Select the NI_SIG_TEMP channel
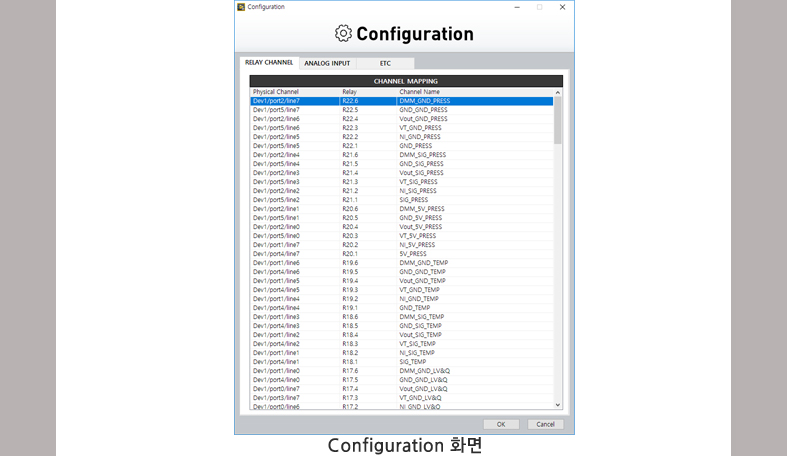 pyautogui.click(x=417, y=354)
